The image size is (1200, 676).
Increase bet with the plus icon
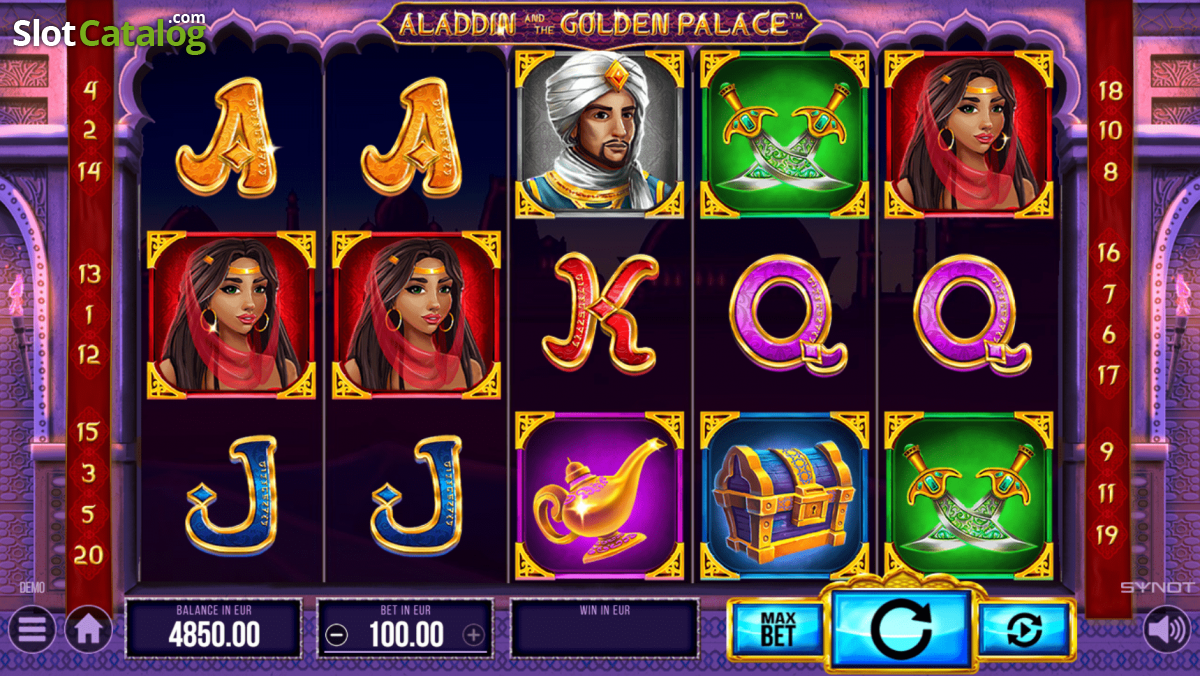(x=473, y=634)
